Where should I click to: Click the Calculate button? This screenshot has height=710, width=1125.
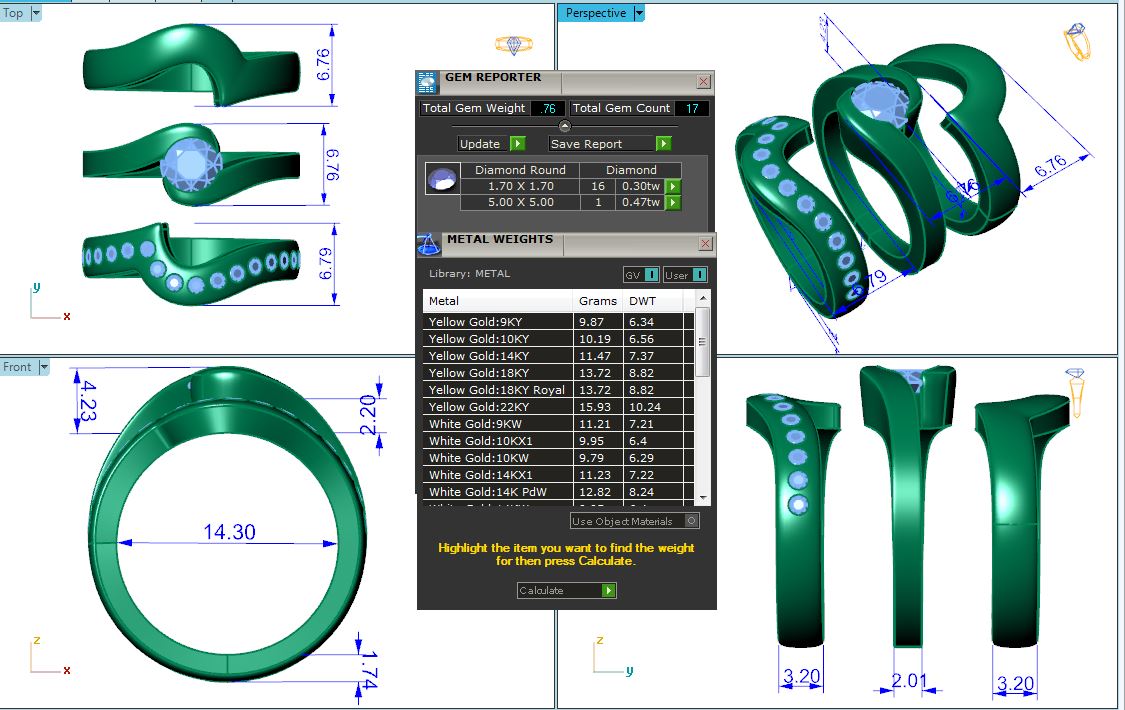click(566, 591)
